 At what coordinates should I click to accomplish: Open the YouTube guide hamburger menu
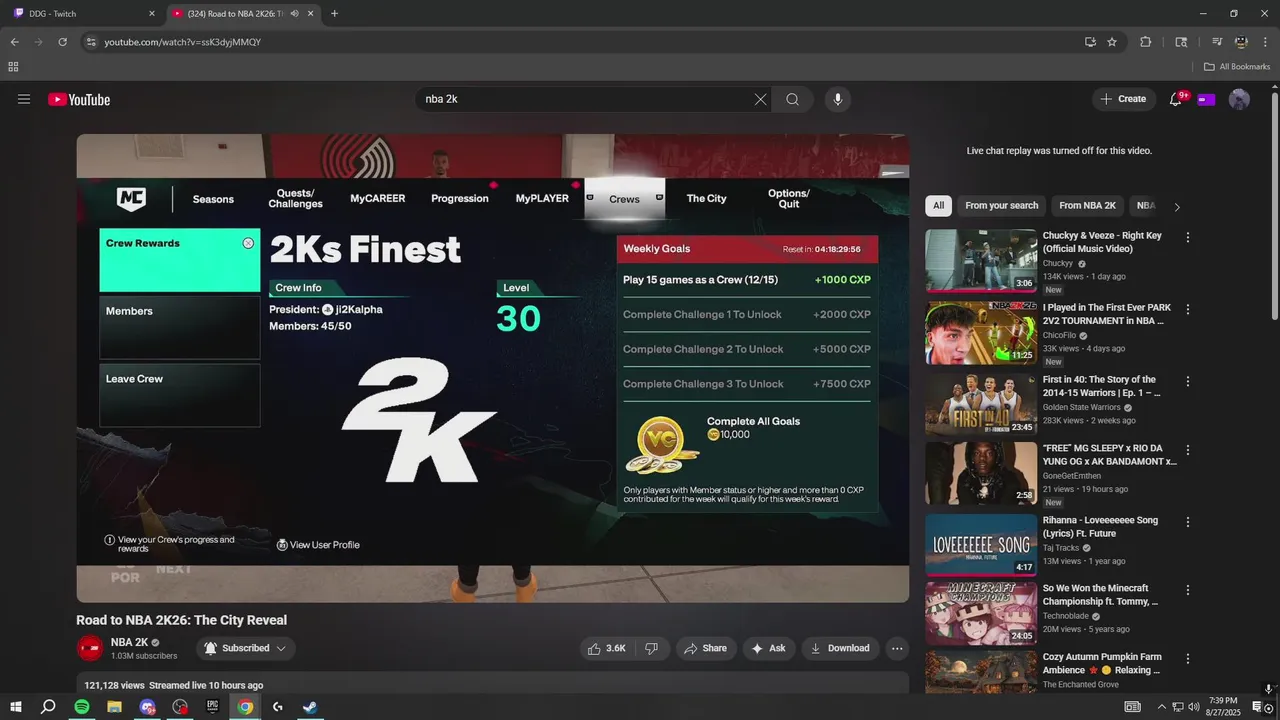tap(24, 99)
